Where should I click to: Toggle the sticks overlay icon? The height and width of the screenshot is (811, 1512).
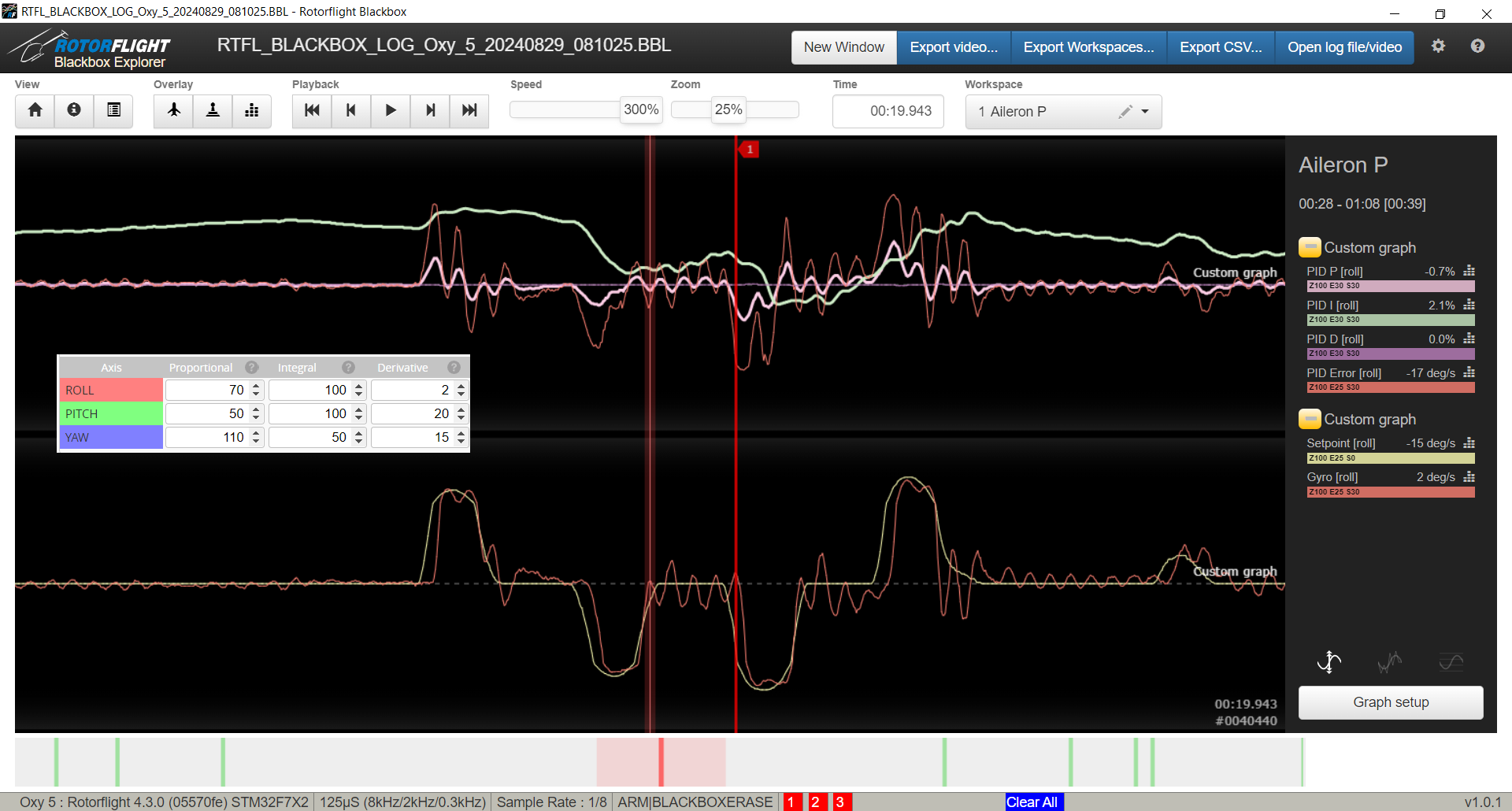point(213,110)
